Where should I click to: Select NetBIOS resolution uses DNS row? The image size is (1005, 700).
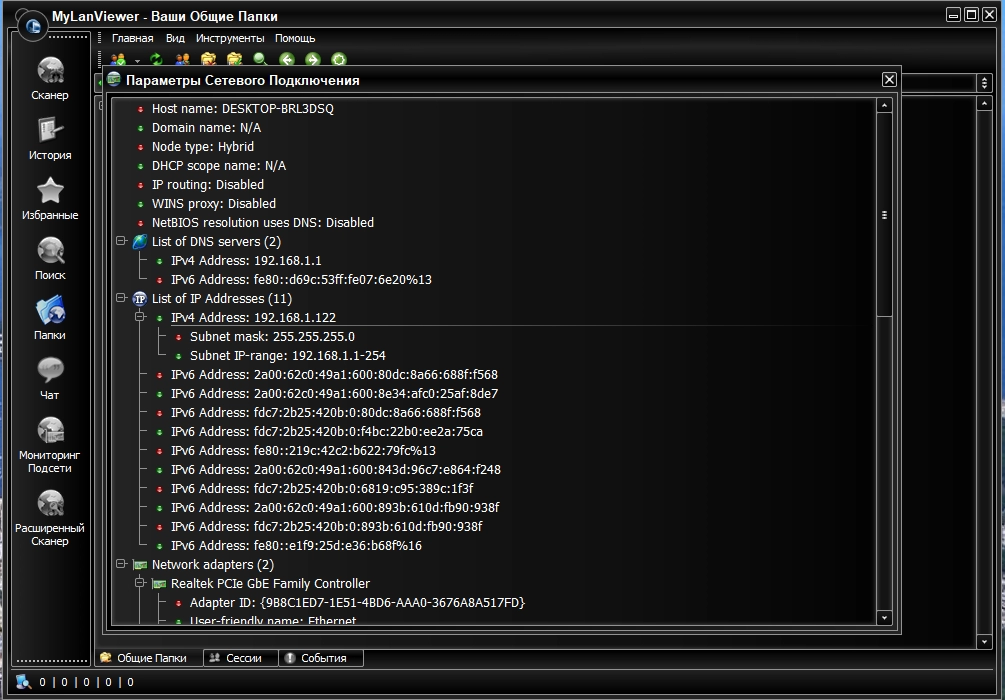pos(263,223)
